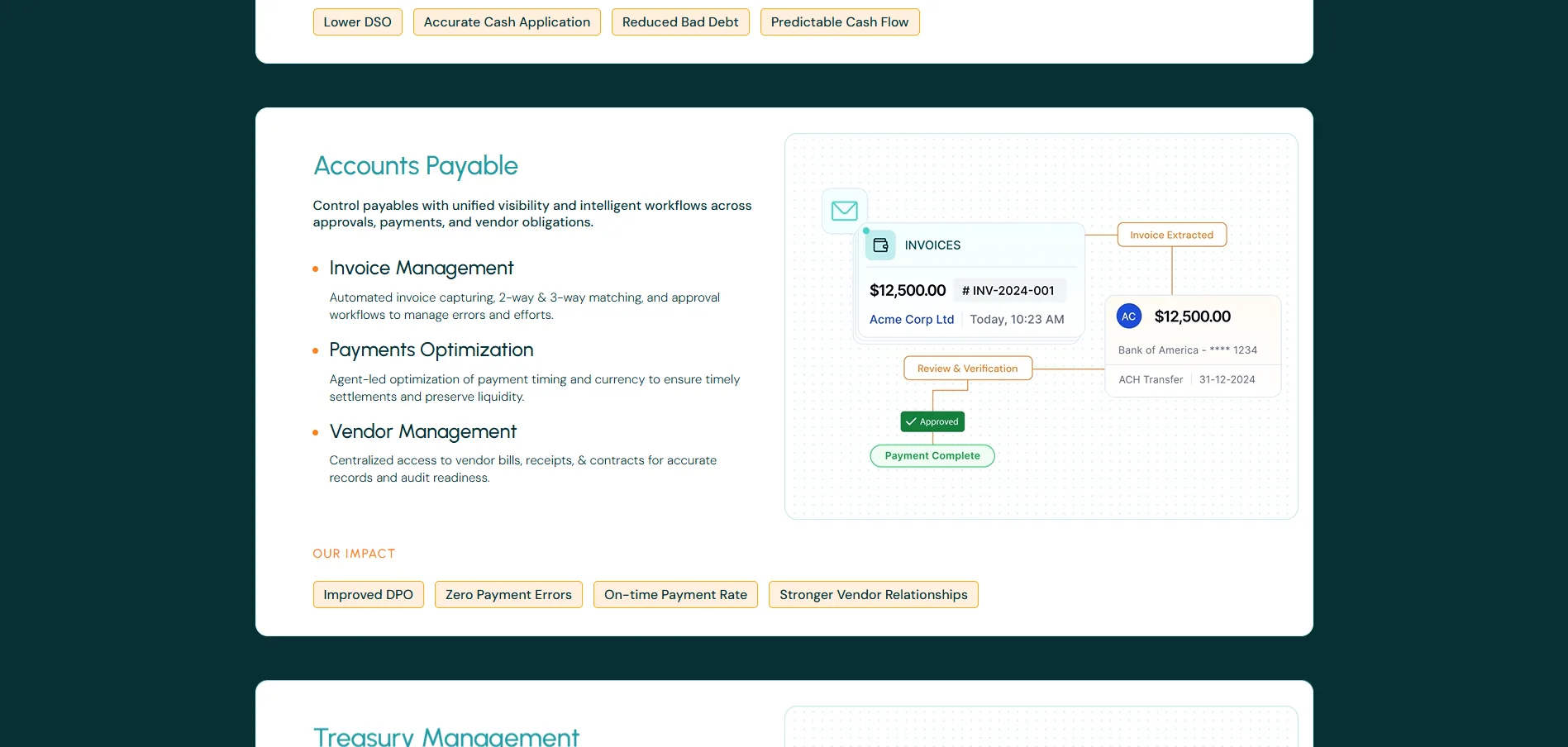Viewport: 1568px width, 747px height.
Task: Click the Review & Verification step
Action: click(x=968, y=369)
